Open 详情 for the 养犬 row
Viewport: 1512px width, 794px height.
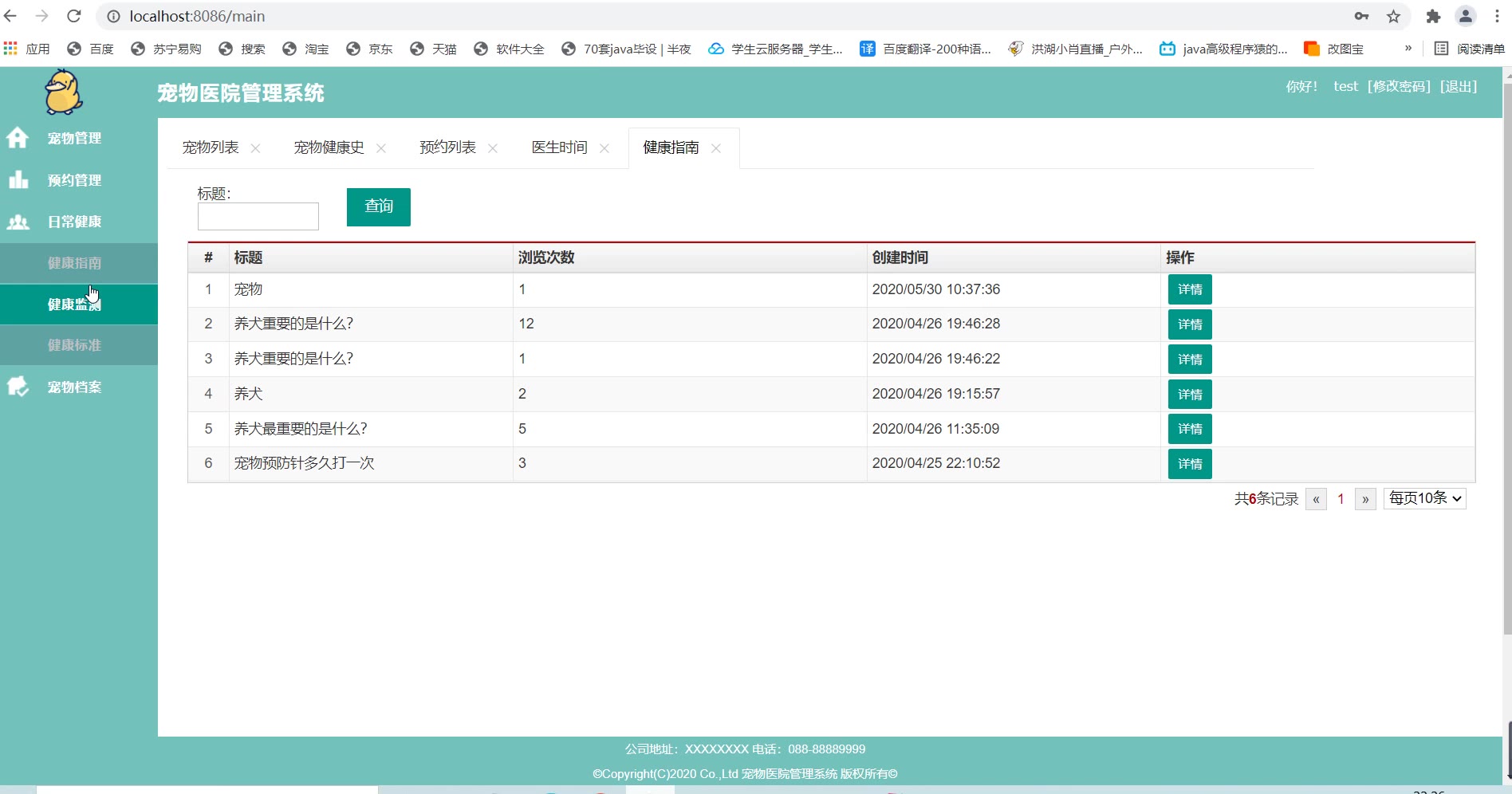click(1190, 395)
